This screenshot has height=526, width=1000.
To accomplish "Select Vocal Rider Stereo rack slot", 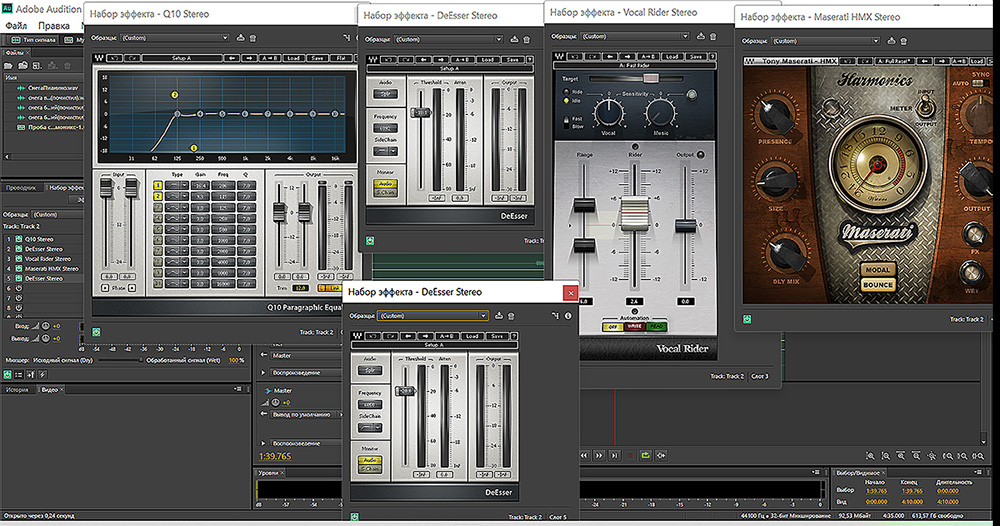I will [48, 259].
